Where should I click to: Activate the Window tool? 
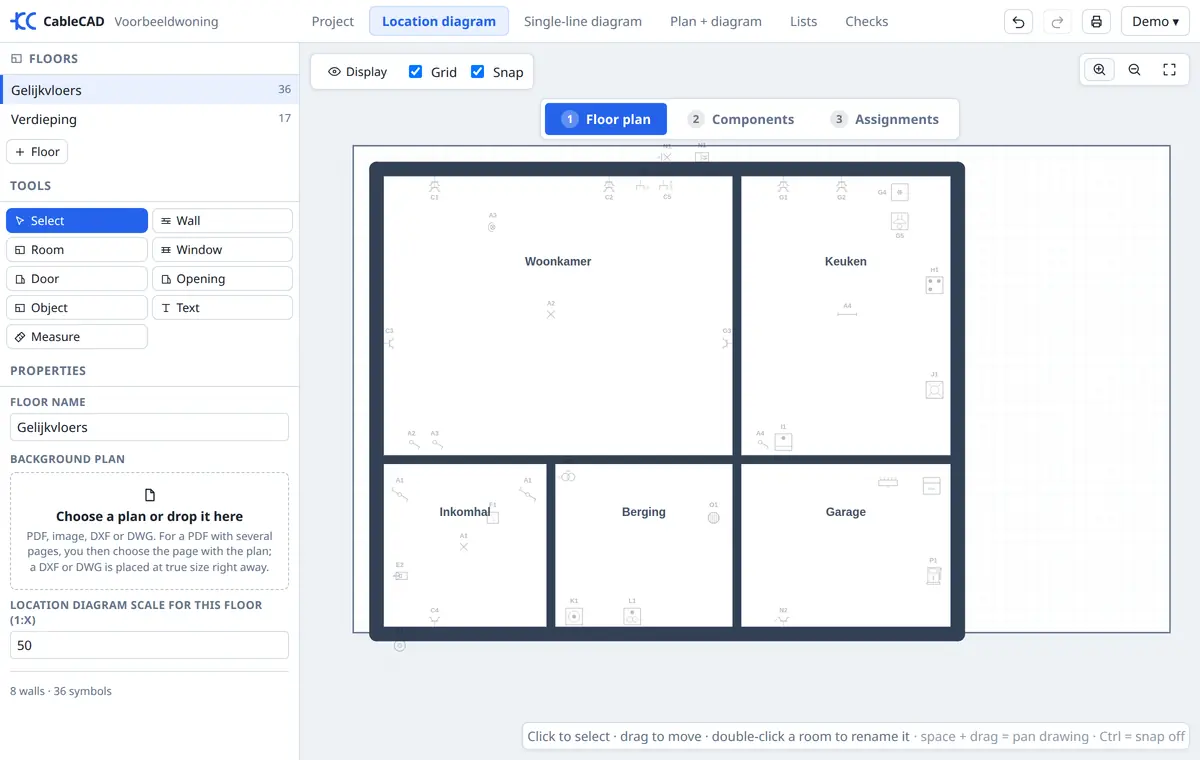[x=222, y=250]
